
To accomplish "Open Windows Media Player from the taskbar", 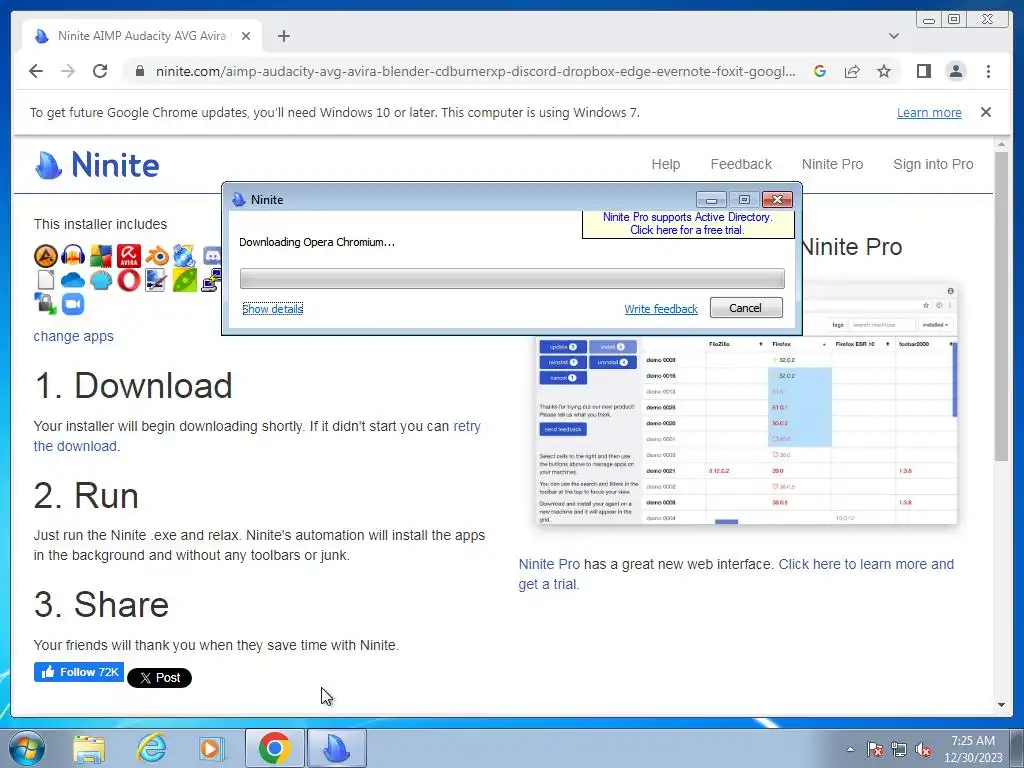I will pyautogui.click(x=212, y=748).
